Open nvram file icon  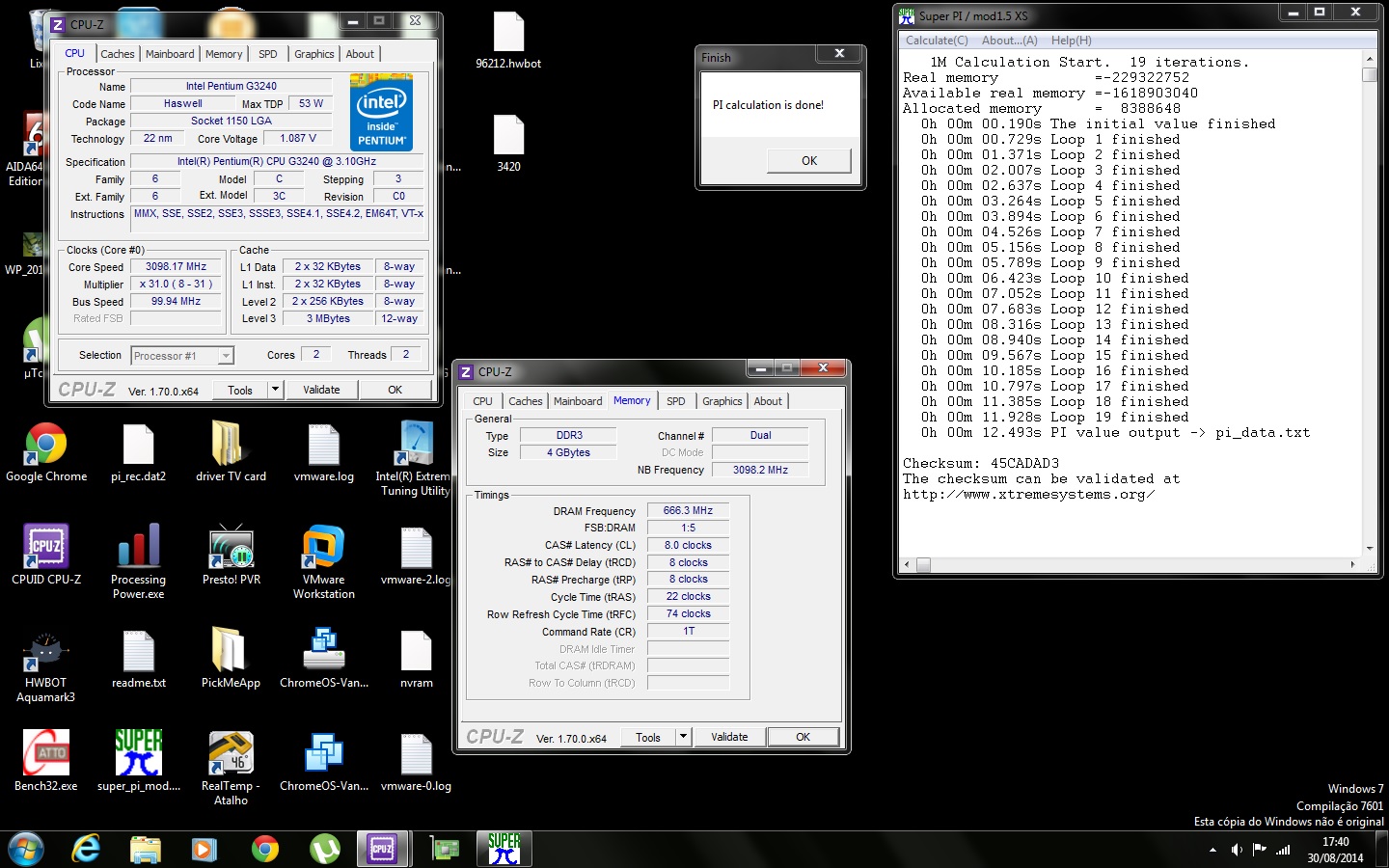[x=416, y=660]
